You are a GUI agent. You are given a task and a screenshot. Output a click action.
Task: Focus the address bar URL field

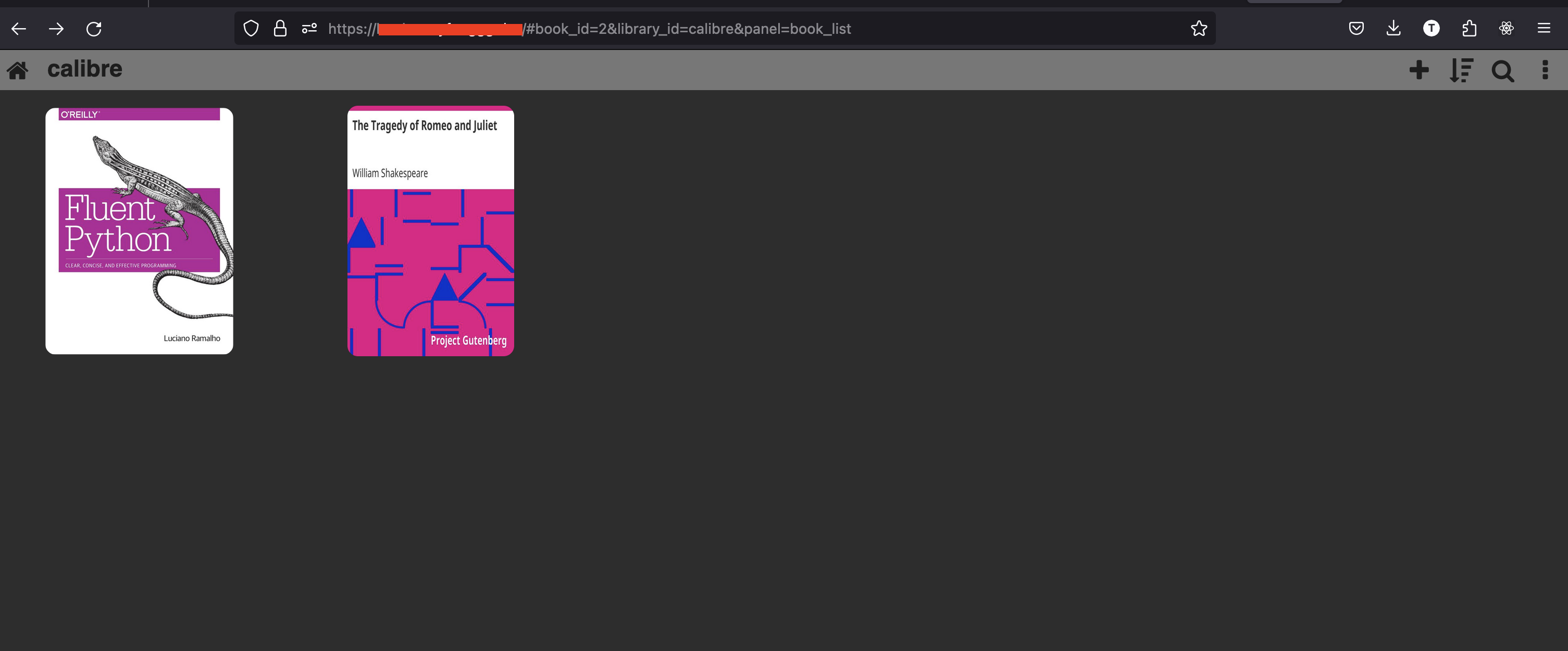(724, 29)
